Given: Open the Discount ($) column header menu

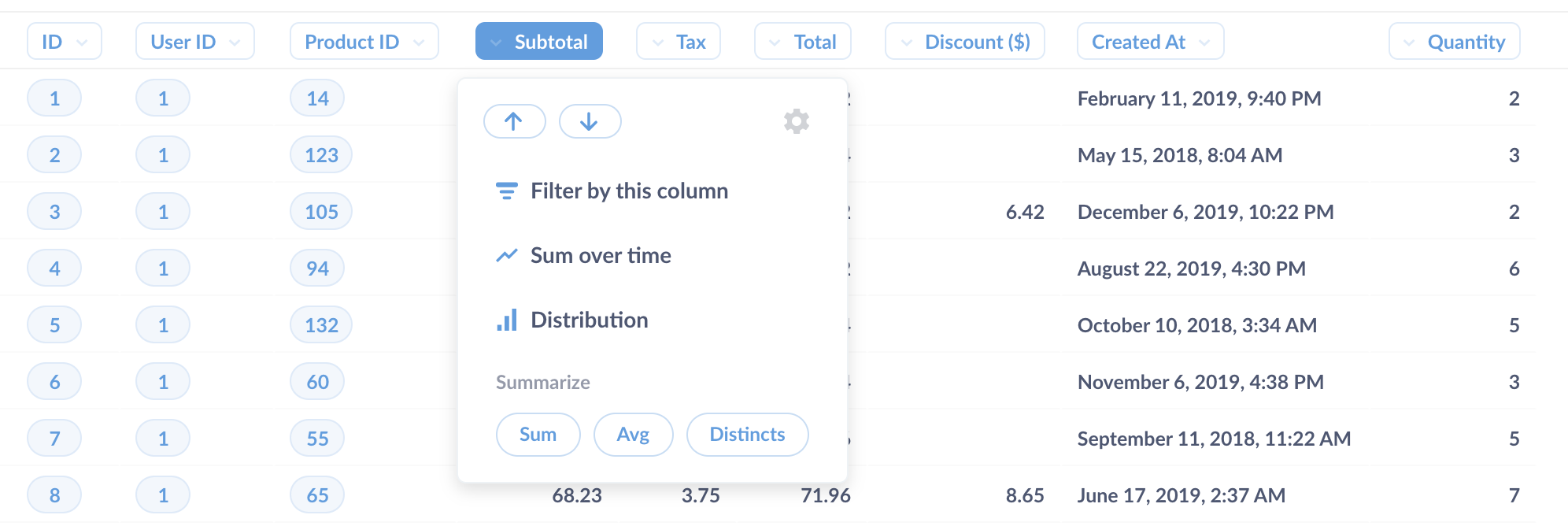Looking at the screenshot, I should (x=964, y=42).
